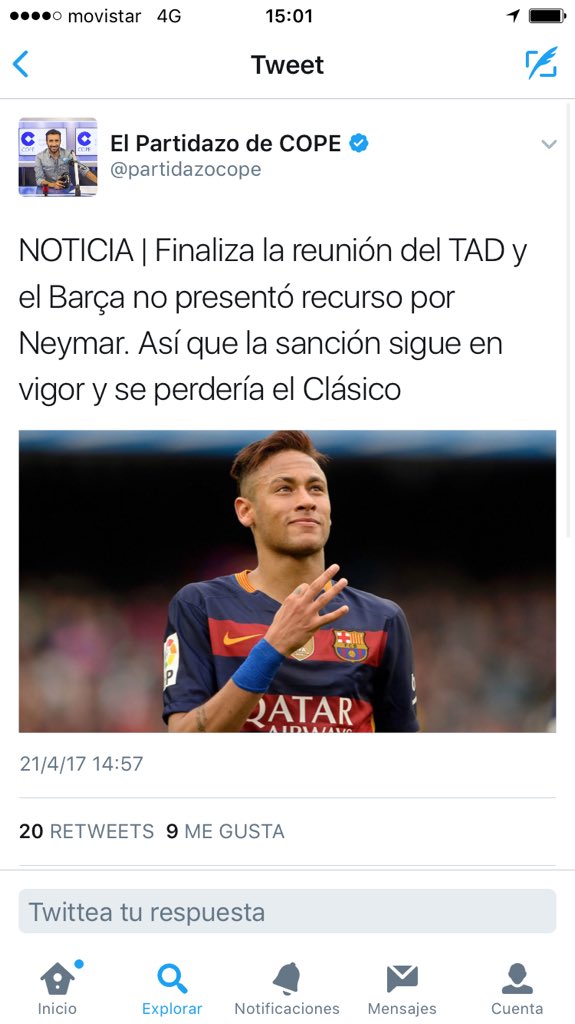Viewport: 575px width, 1024px height.
Task: Focus the Twittea tu respuesta field
Action: point(287,912)
